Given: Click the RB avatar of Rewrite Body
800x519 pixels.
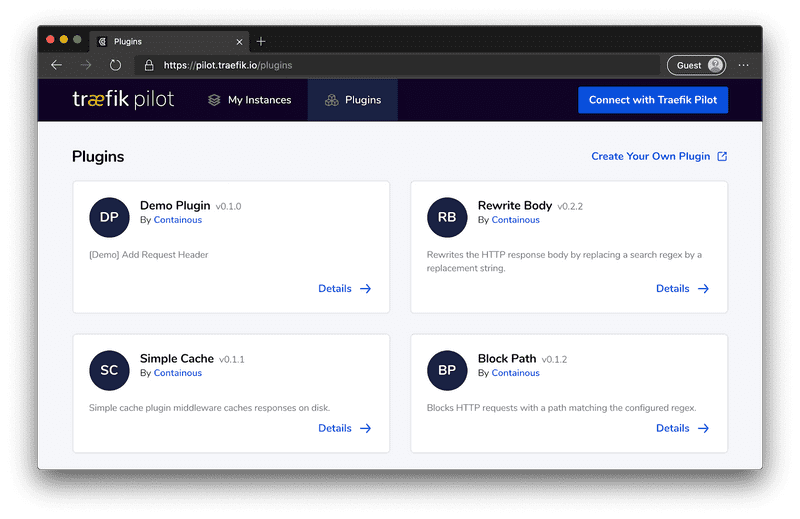Looking at the screenshot, I should tap(447, 217).
